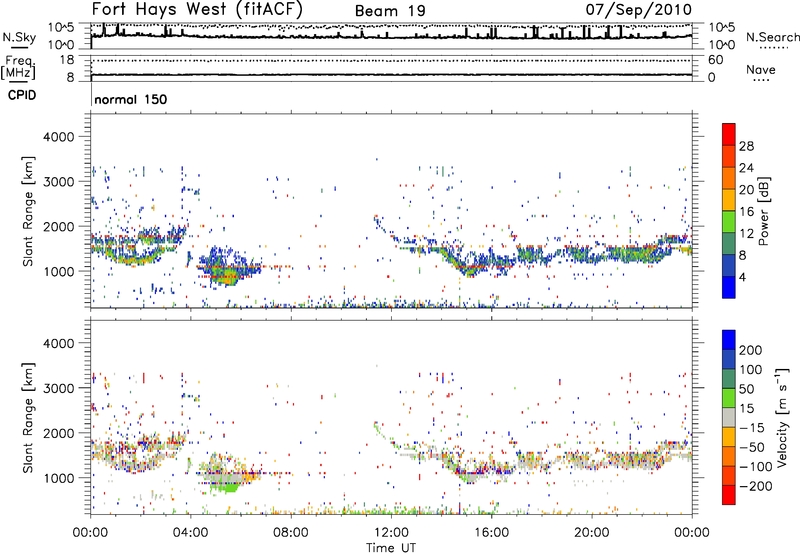Click the '-200' velocity color bar value

(756, 486)
